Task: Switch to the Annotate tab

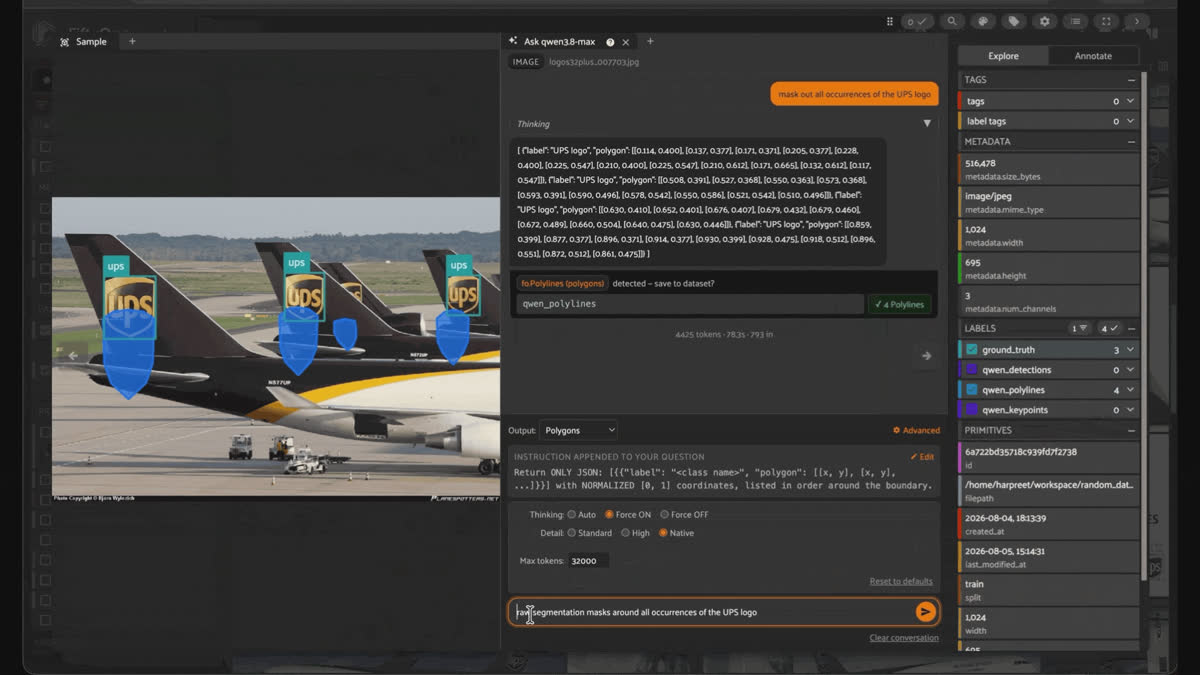Action: pyautogui.click(x=1093, y=56)
